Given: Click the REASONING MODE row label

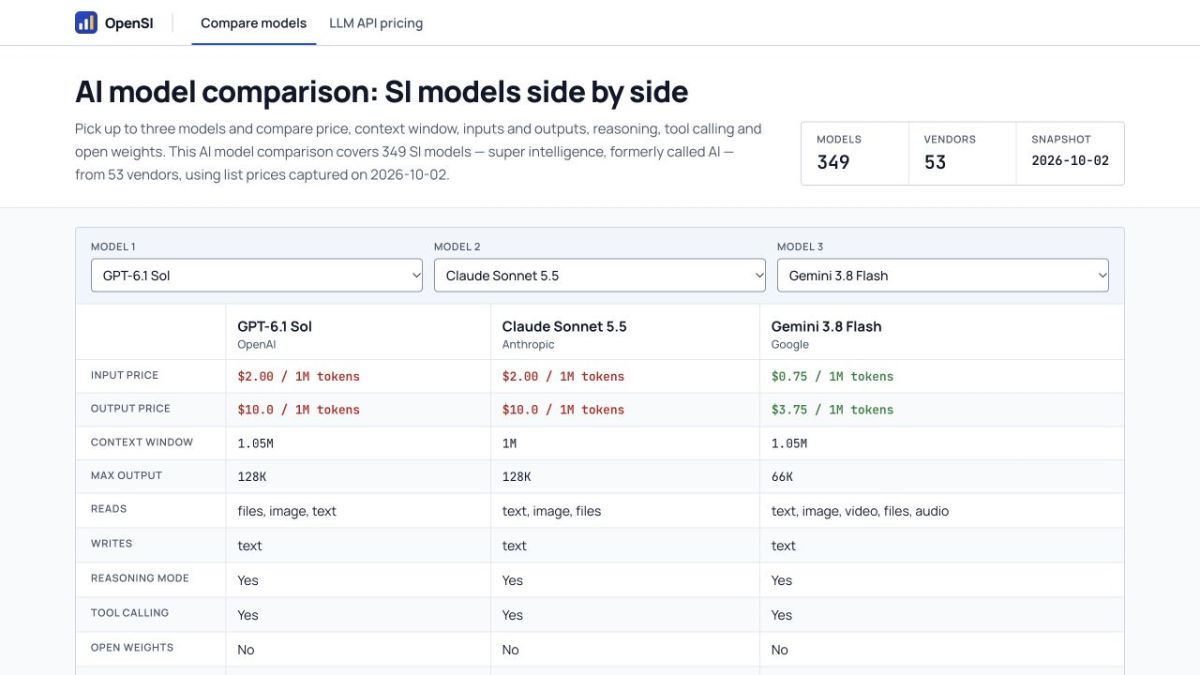Looking at the screenshot, I should [140, 578].
